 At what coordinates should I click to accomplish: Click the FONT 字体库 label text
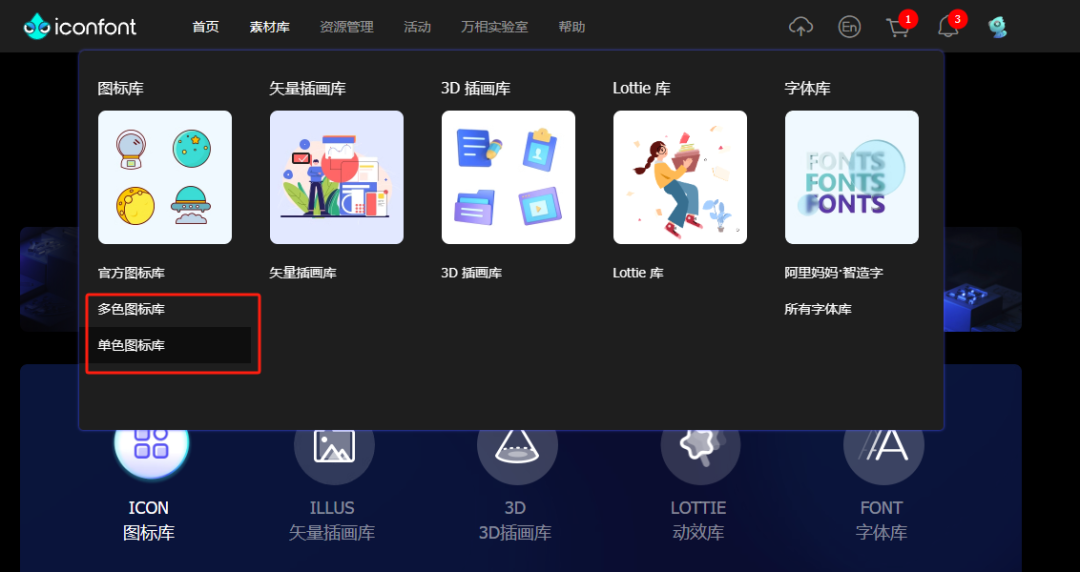point(881,520)
